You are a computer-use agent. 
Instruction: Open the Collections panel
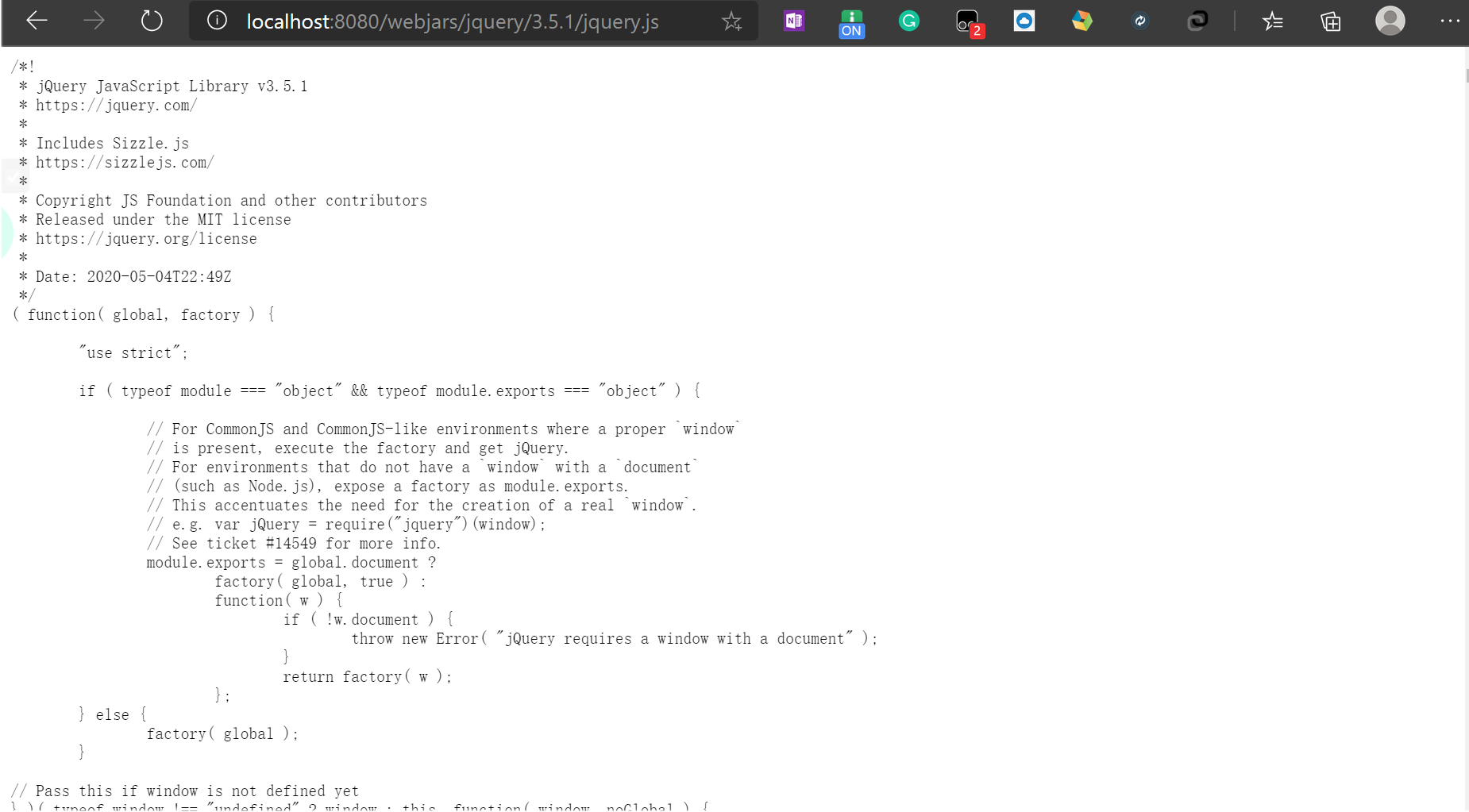(x=1331, y=21)
